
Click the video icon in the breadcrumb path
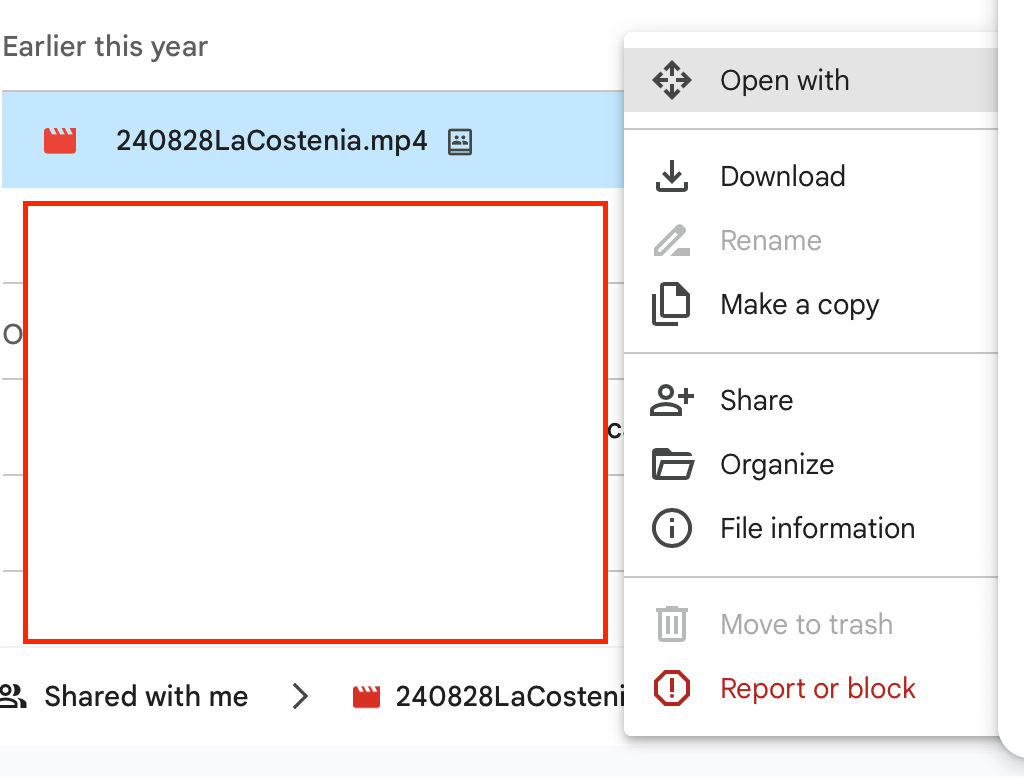(x=367, y=696)
